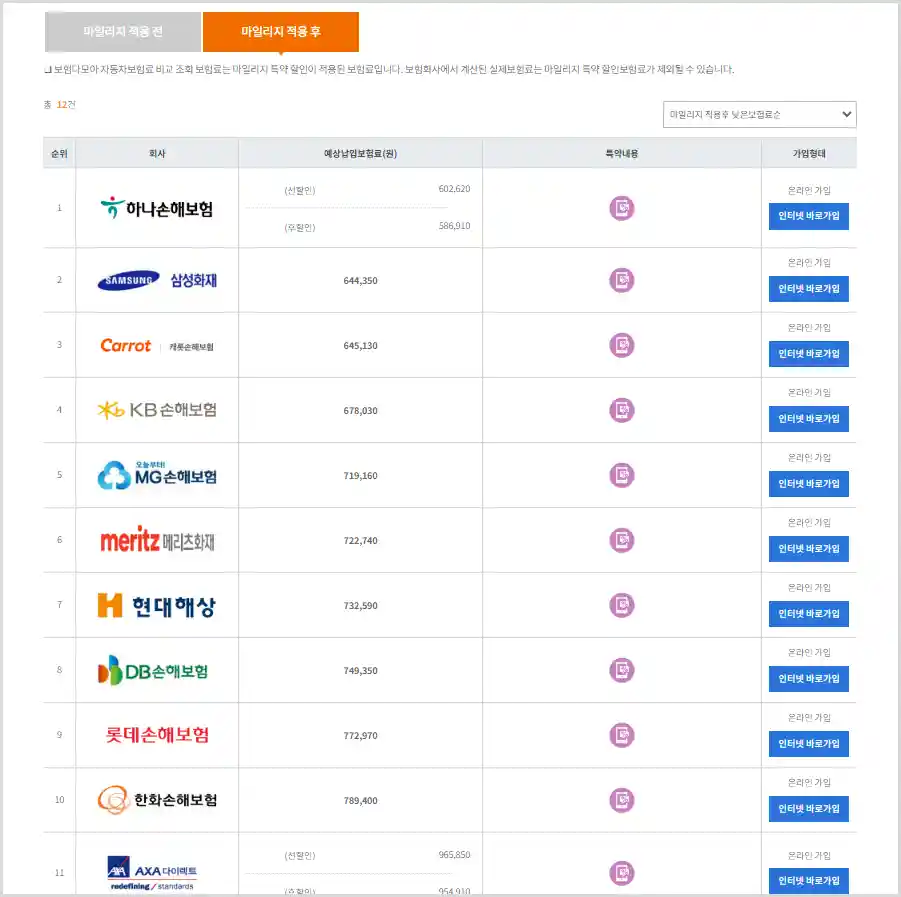Click the 789,400 premium value

click(x=360, y=800)
